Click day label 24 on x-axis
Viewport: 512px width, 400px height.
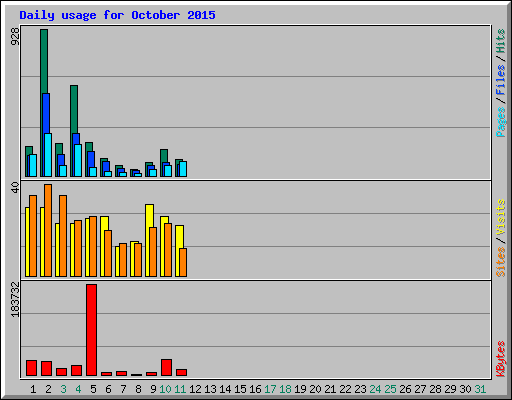point(375,389)
